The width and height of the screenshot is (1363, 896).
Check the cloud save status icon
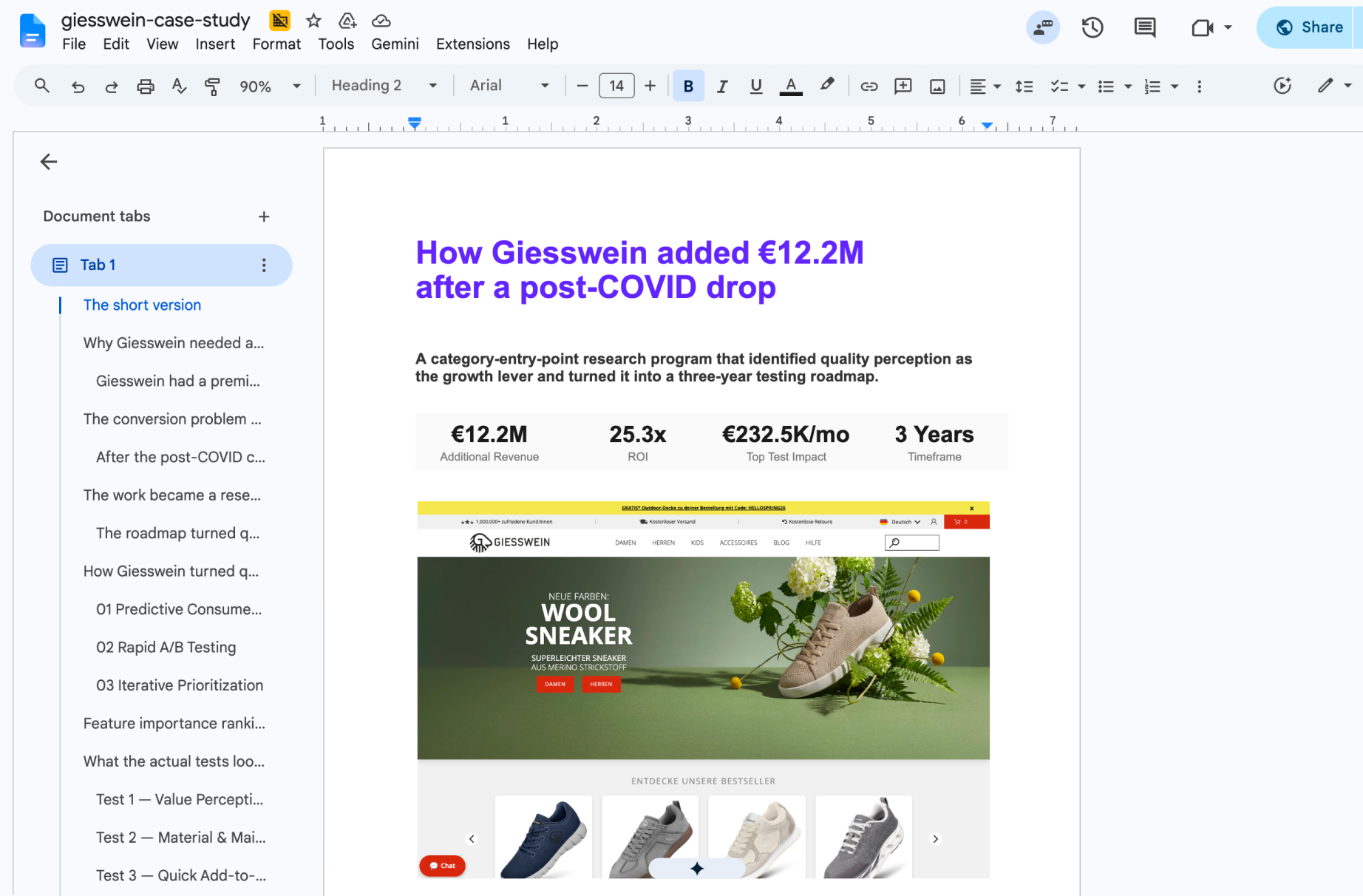pos(381,21)
